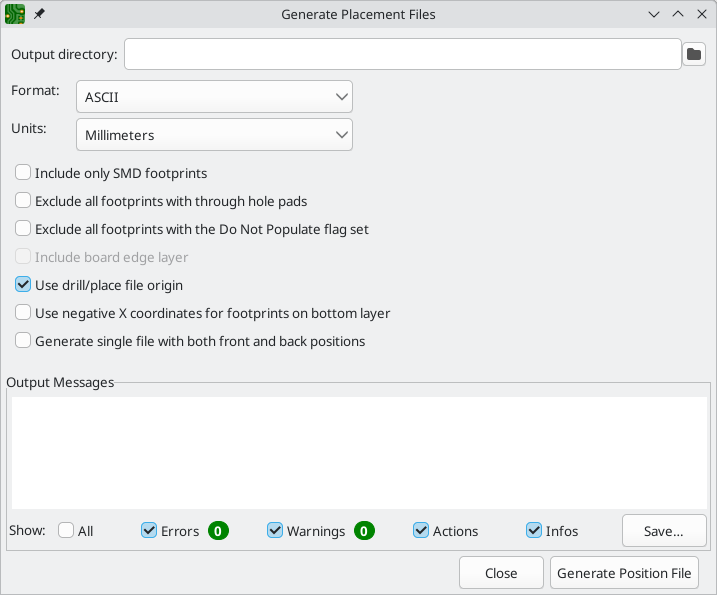This screenshot has height=595, width=717.
Task: Click the KiCad PCB app icon
Action: point(15,14)
